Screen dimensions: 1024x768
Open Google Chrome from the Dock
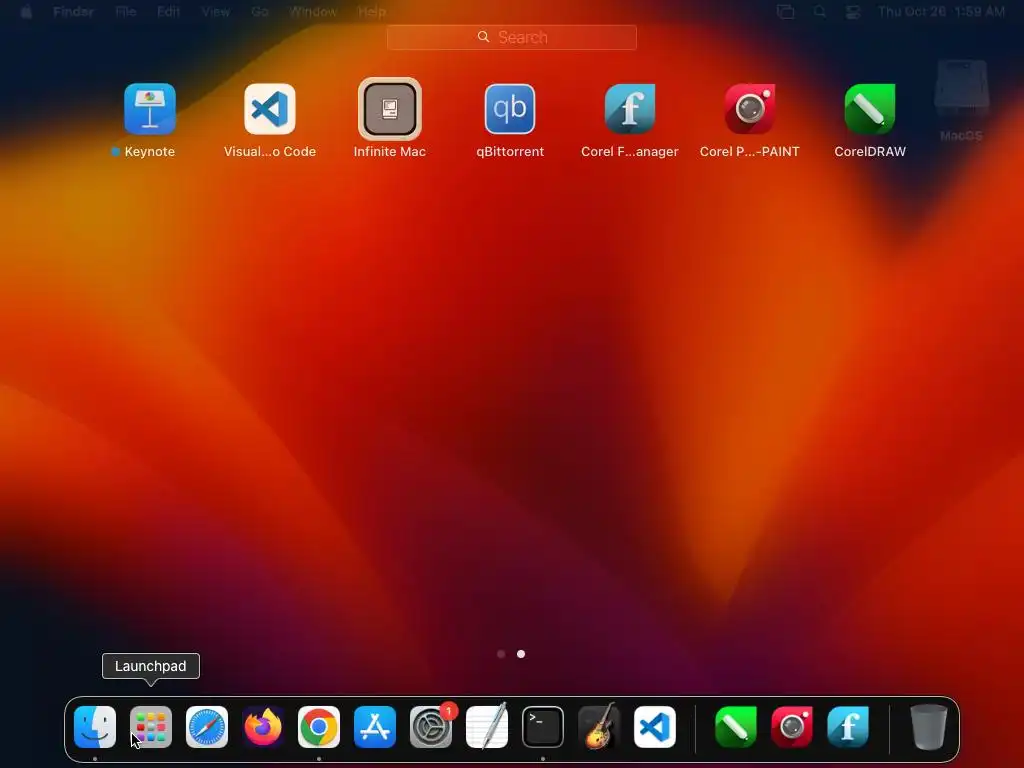319,727
